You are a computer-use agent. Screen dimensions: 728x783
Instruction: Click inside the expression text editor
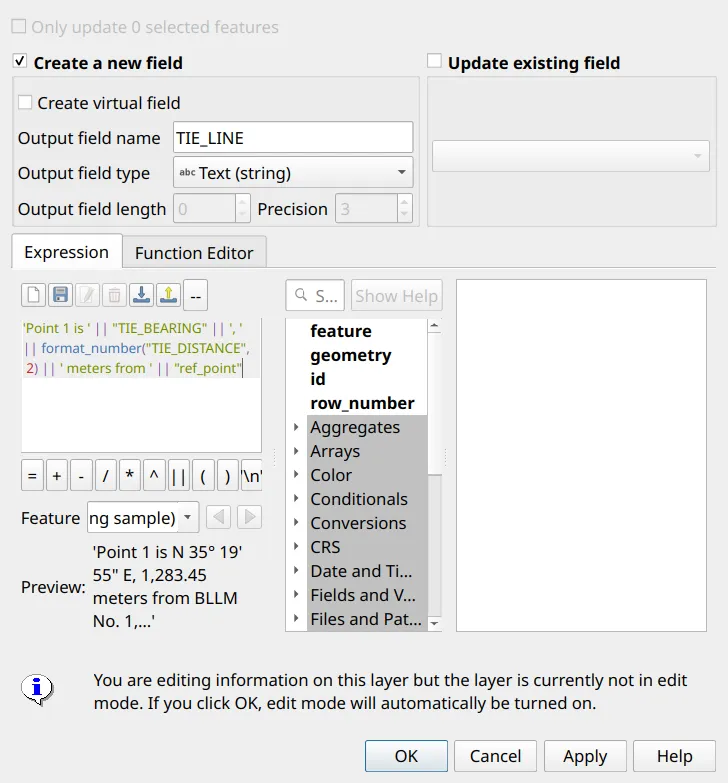pyautogui.click(x=141, y=385)
